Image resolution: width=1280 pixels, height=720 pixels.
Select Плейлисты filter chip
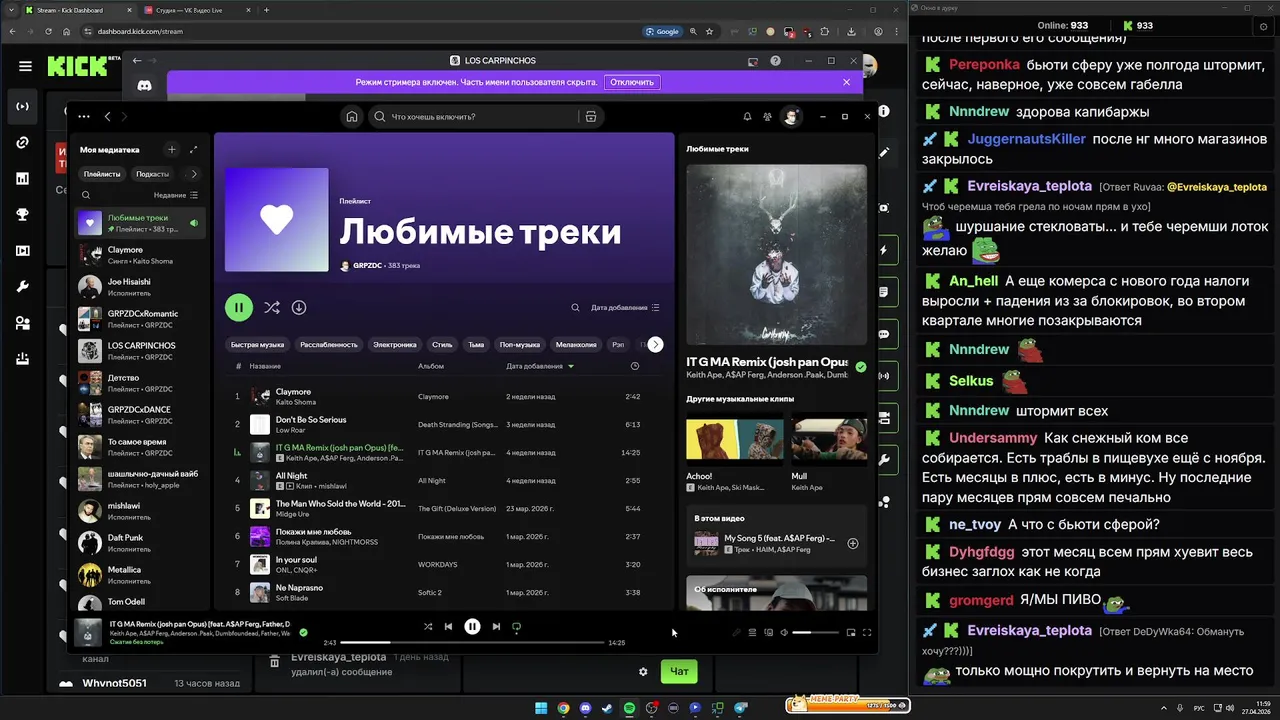[102, 174]
